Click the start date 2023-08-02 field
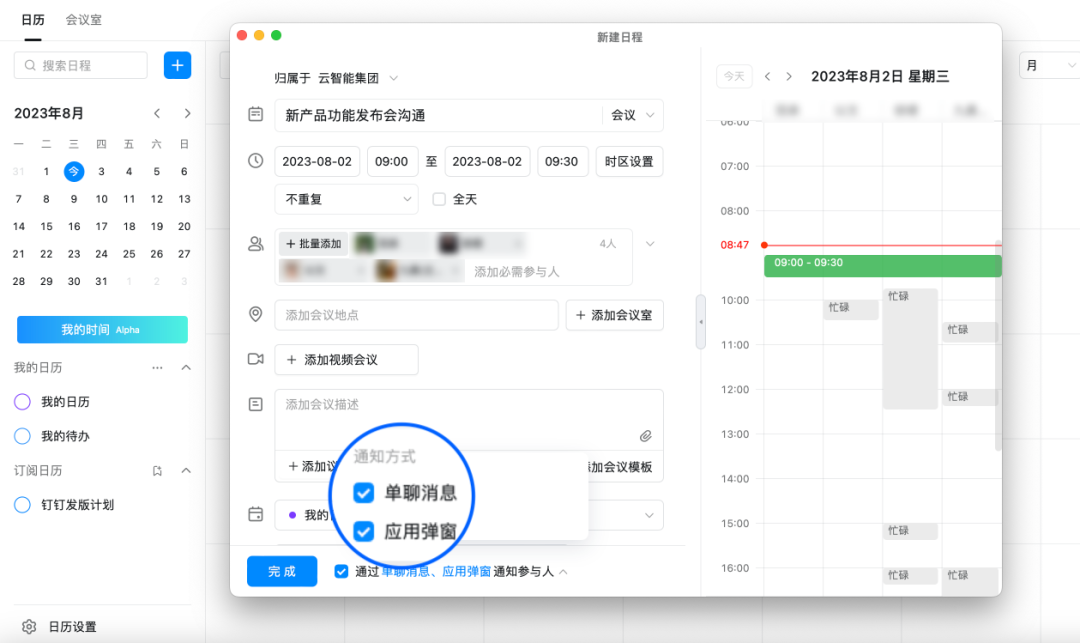The image size is (1080, 643). click(317, 162)
